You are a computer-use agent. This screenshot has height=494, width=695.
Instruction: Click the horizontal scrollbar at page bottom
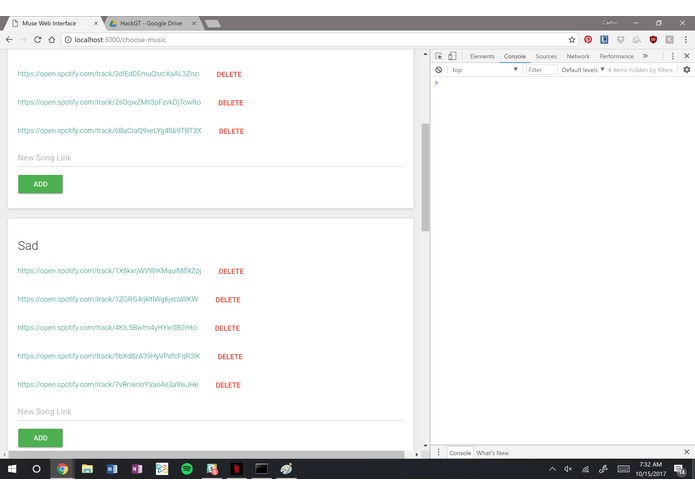tap(206, 454)
